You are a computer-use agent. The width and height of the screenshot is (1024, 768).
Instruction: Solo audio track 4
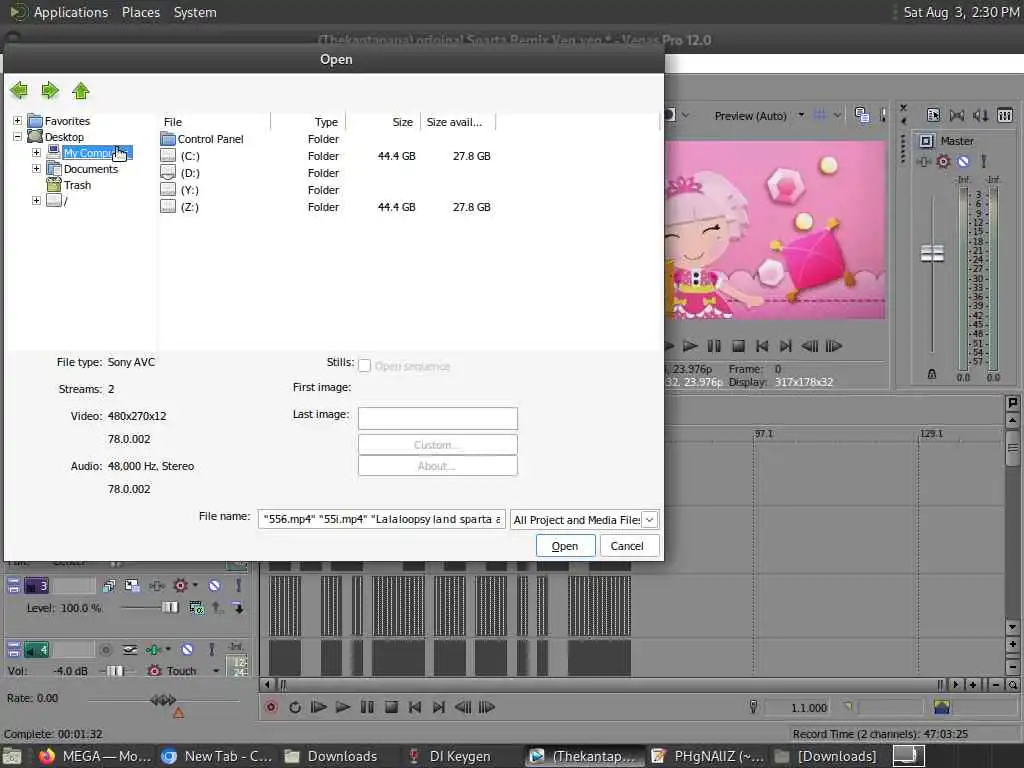(x=211, y=650)
